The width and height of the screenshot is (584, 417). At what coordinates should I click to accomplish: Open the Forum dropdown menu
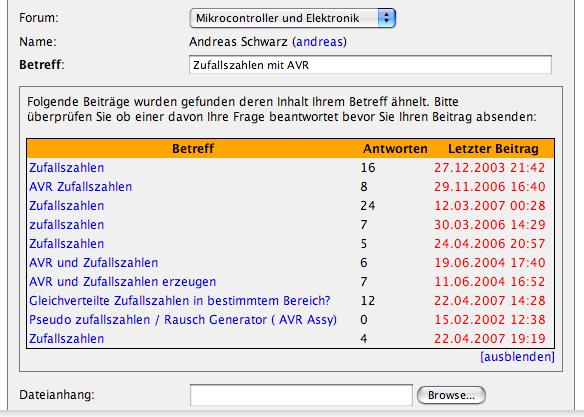pos(292,18)
